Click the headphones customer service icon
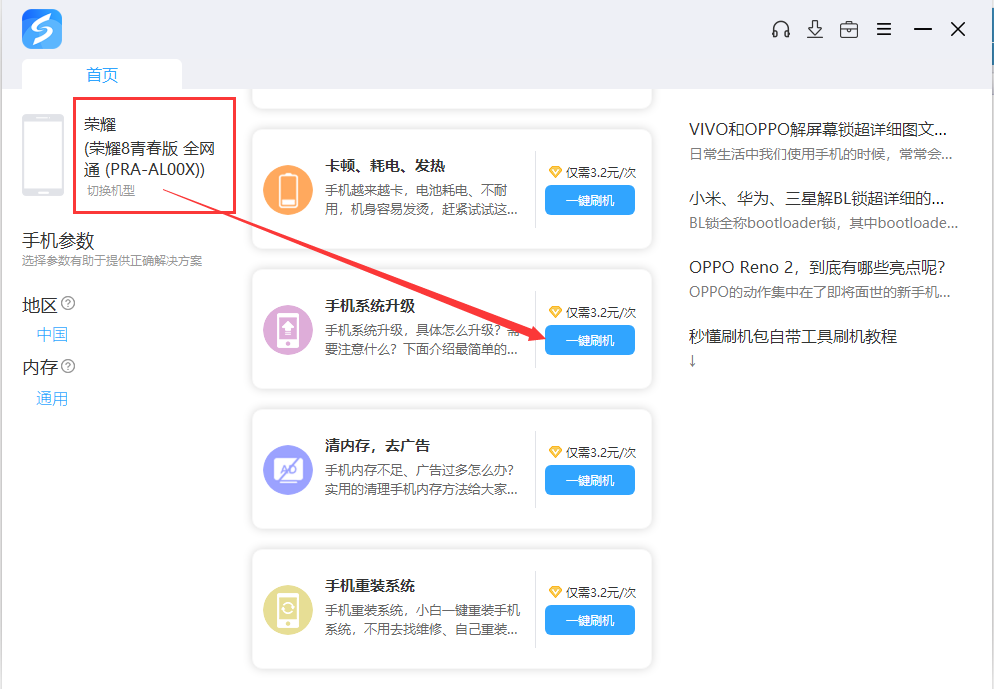Screen dimensions: 994x689 coord(781,29)
